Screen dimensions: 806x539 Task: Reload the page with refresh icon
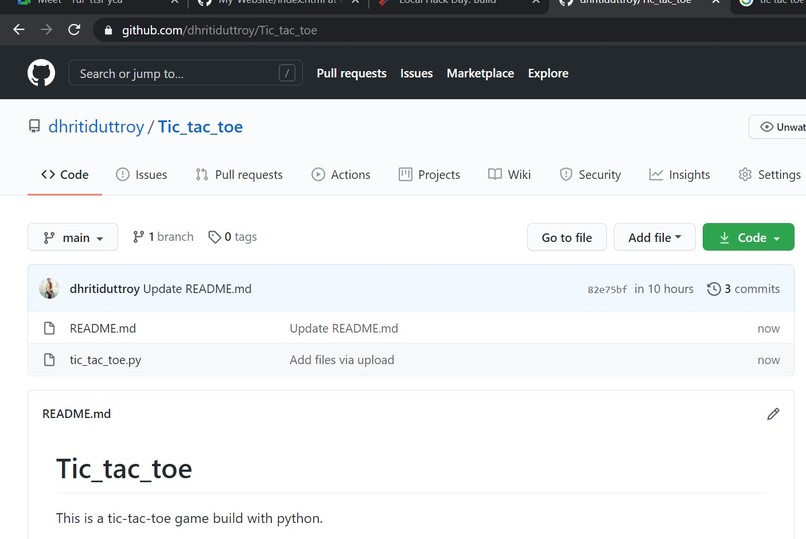(74, 30)
